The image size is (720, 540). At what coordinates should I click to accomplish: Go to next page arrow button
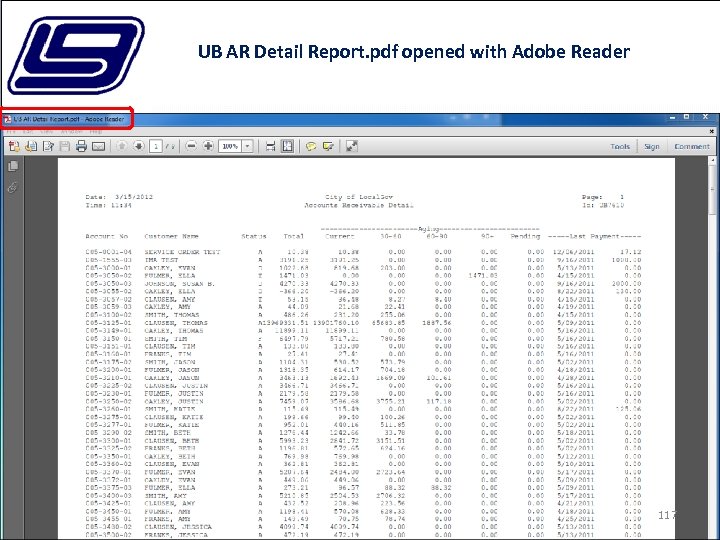pos(138,146)
